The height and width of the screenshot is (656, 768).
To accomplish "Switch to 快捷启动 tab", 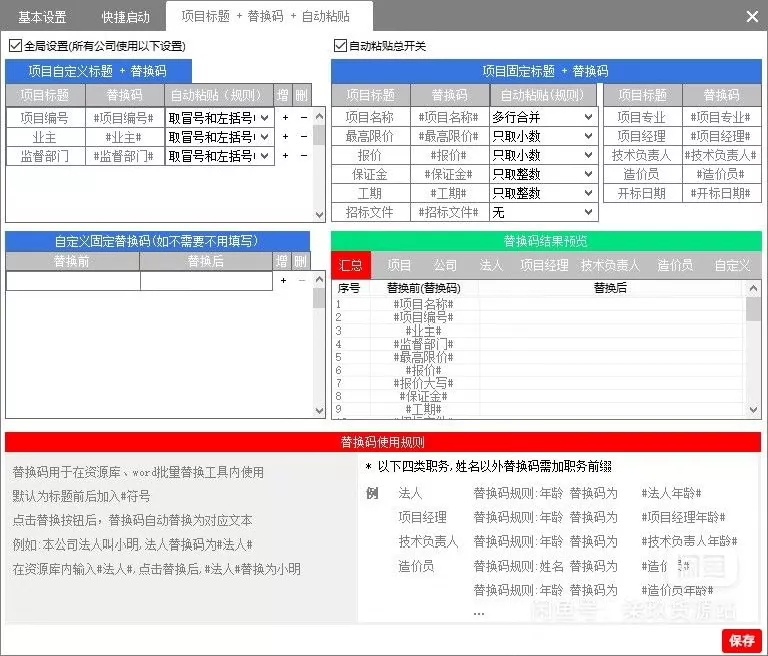I will click(125, 17).
